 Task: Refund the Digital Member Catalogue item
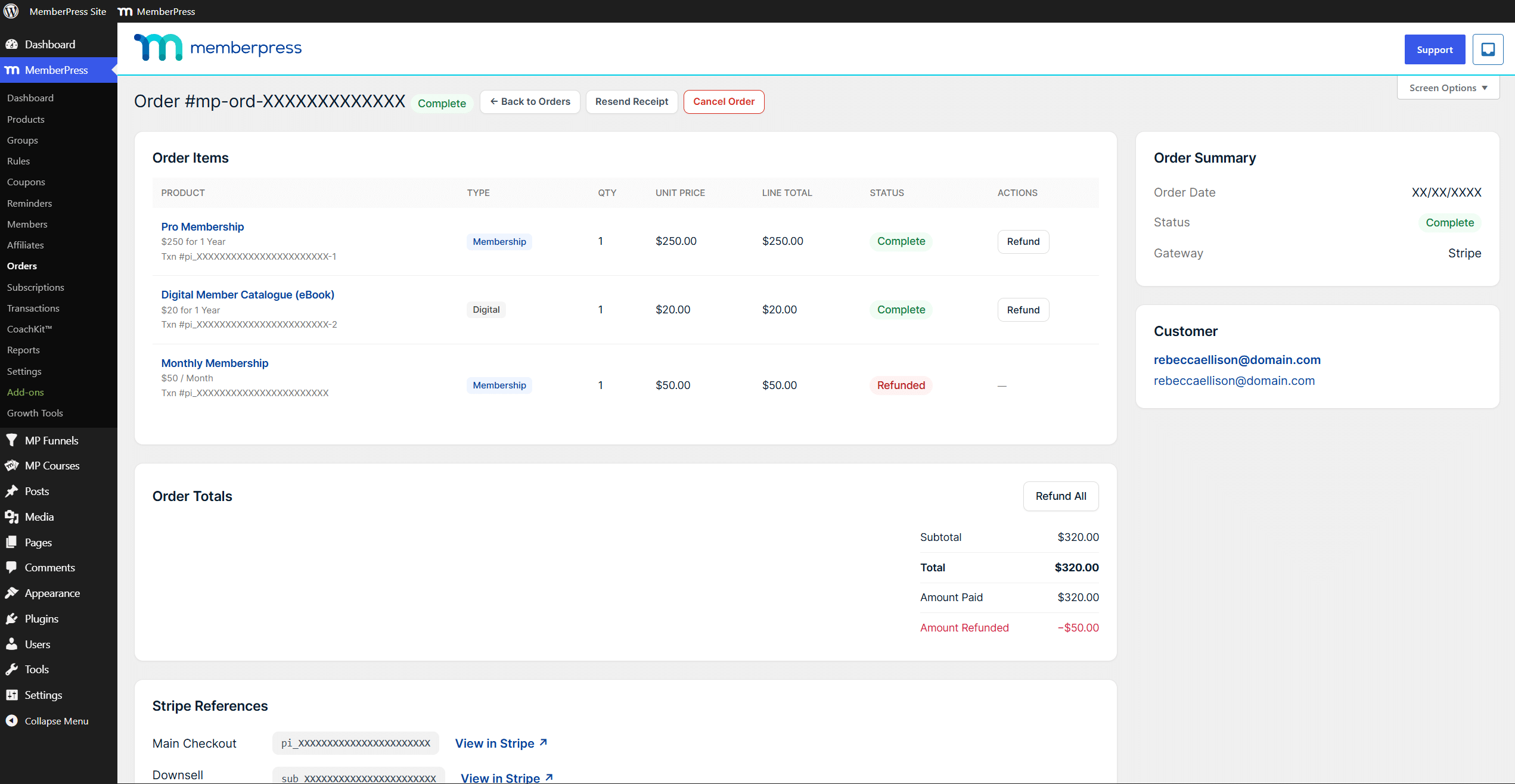1023,310
